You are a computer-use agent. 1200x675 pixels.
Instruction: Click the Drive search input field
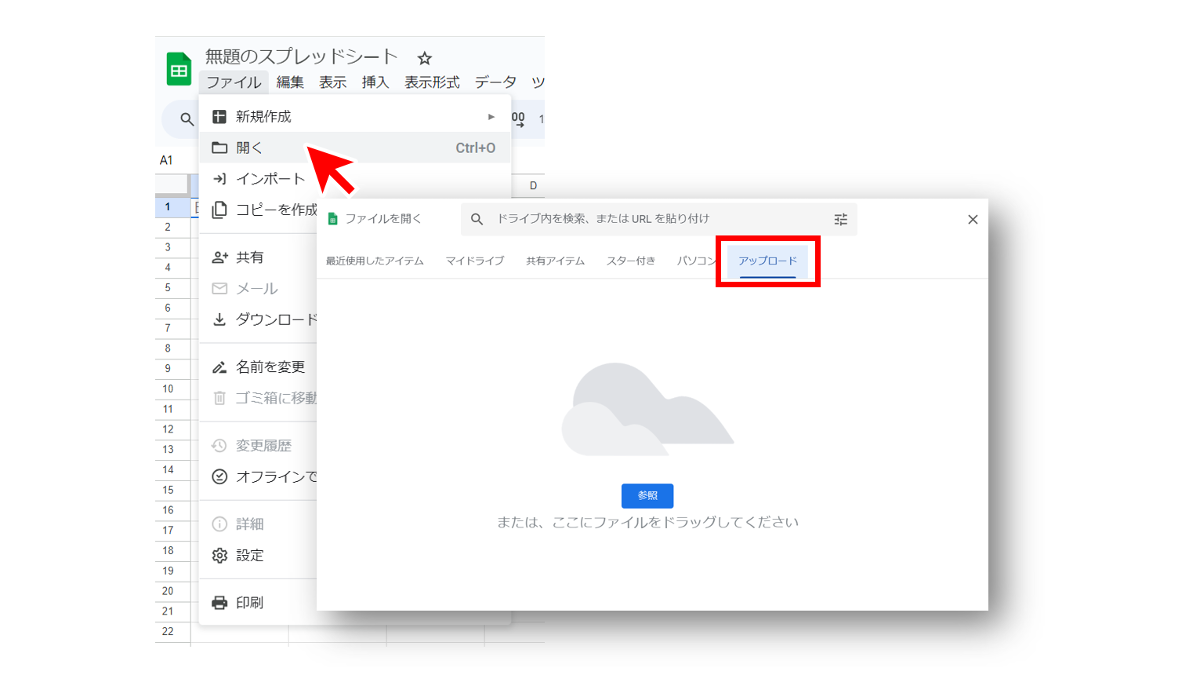[x=650, y=219]
